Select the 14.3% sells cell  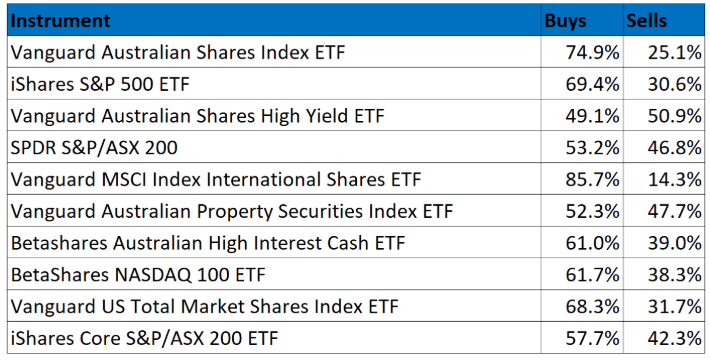(664, 179)
